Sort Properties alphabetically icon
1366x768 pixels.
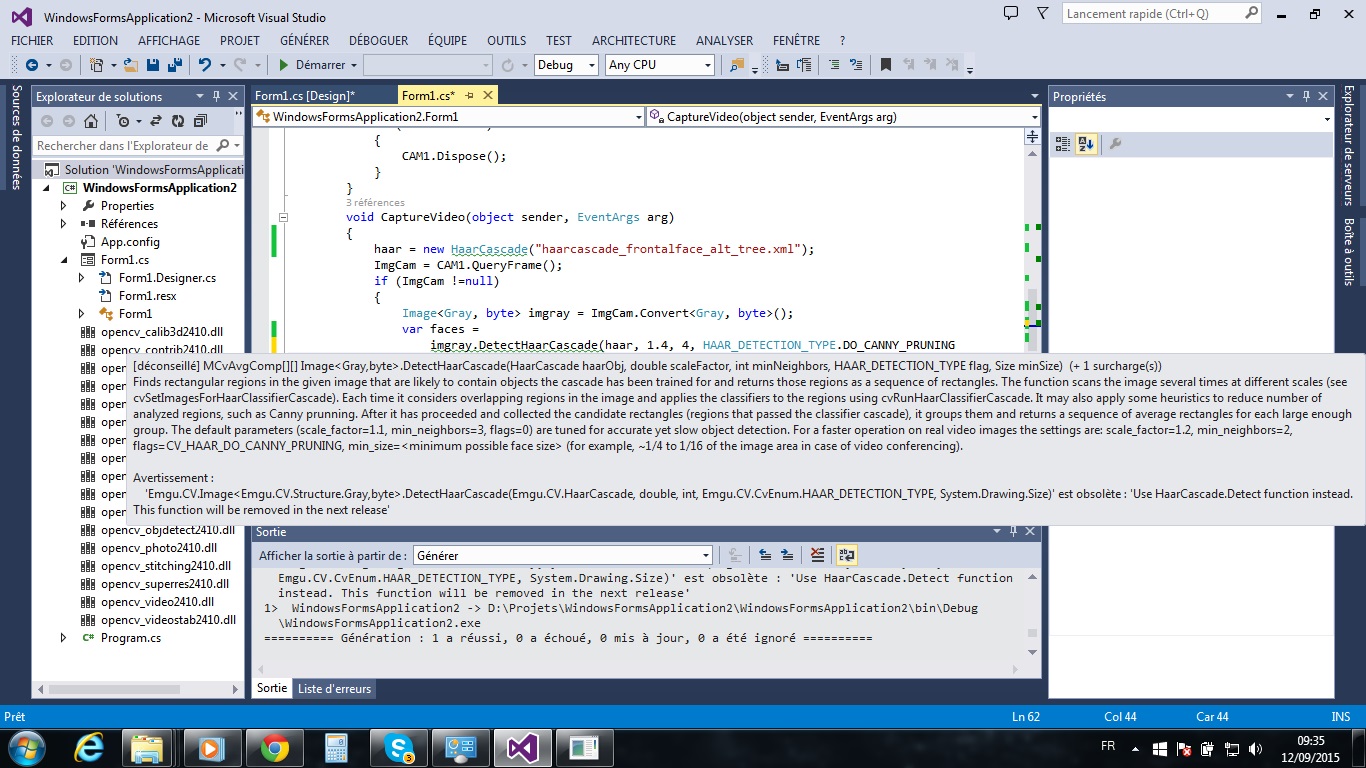pos(1086,144)
